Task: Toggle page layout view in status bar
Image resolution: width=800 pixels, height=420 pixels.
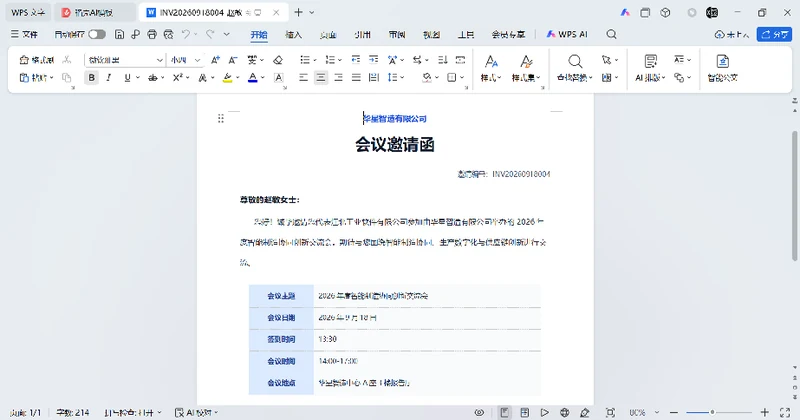Action: point(505,412)
